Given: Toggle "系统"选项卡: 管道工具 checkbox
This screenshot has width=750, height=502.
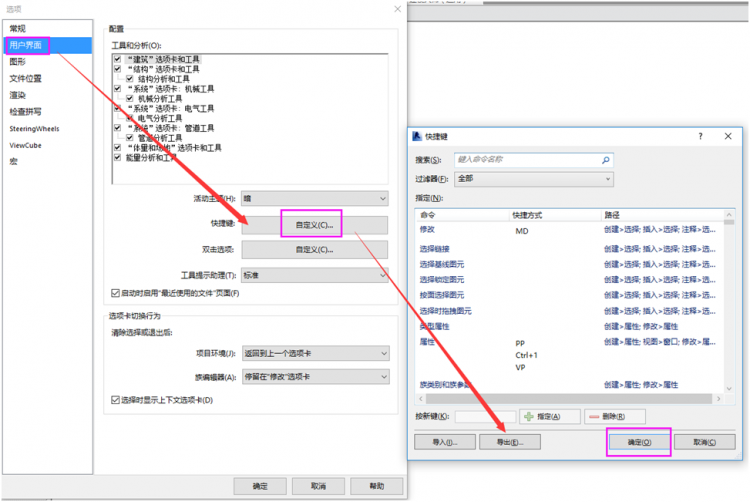Looking at the screenshot, I should click(117, 128).
